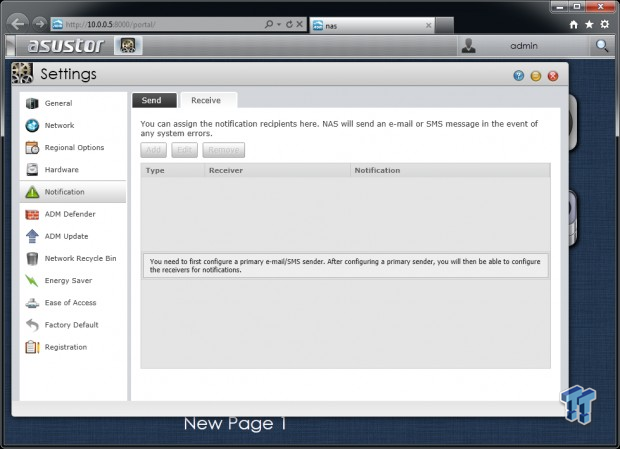The height and width of the screenshot is (449, 620).
Task: Open Regional Options calendar icon
Action: (32, 147)
